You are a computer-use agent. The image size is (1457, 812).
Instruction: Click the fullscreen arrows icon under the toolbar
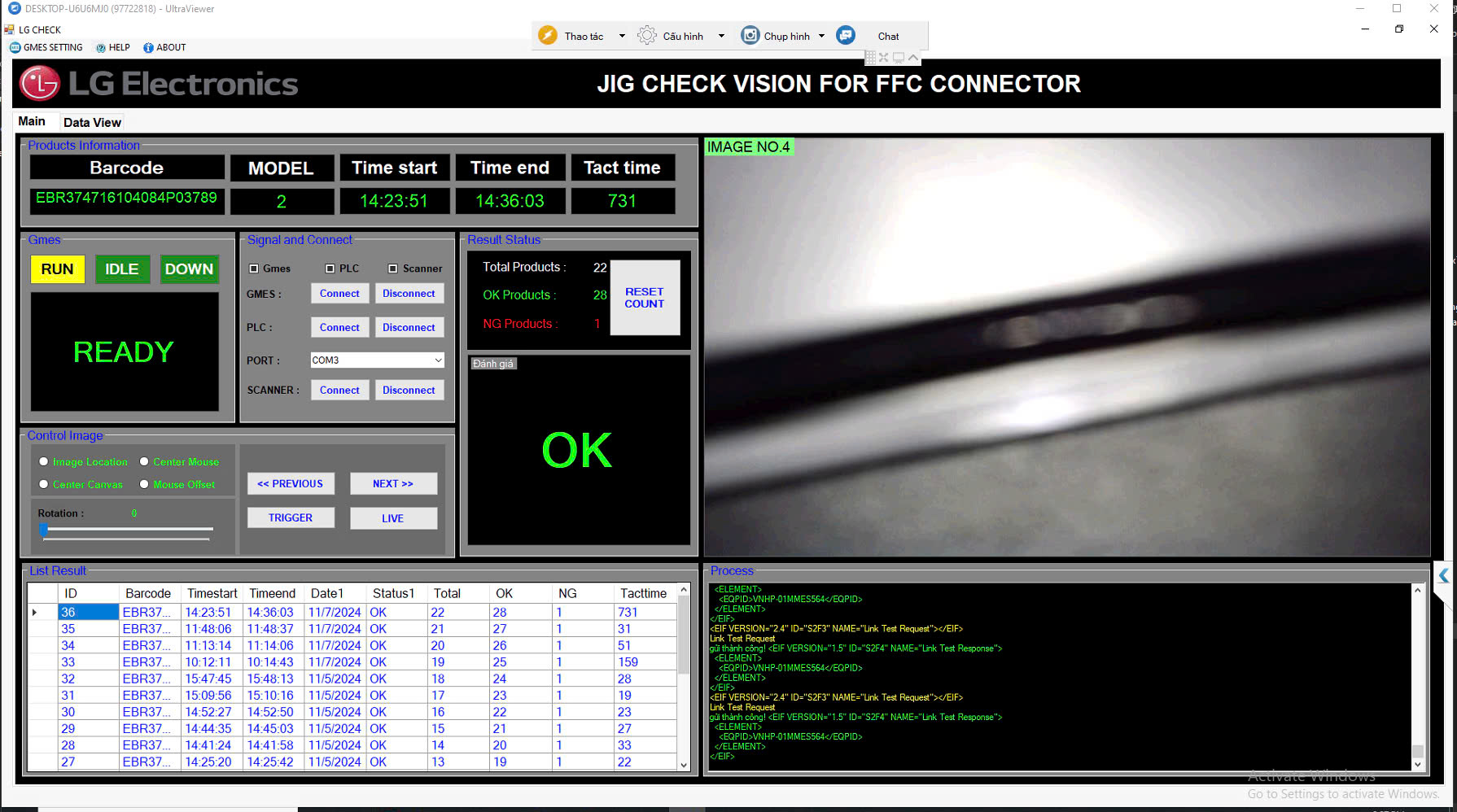[884, 58]
